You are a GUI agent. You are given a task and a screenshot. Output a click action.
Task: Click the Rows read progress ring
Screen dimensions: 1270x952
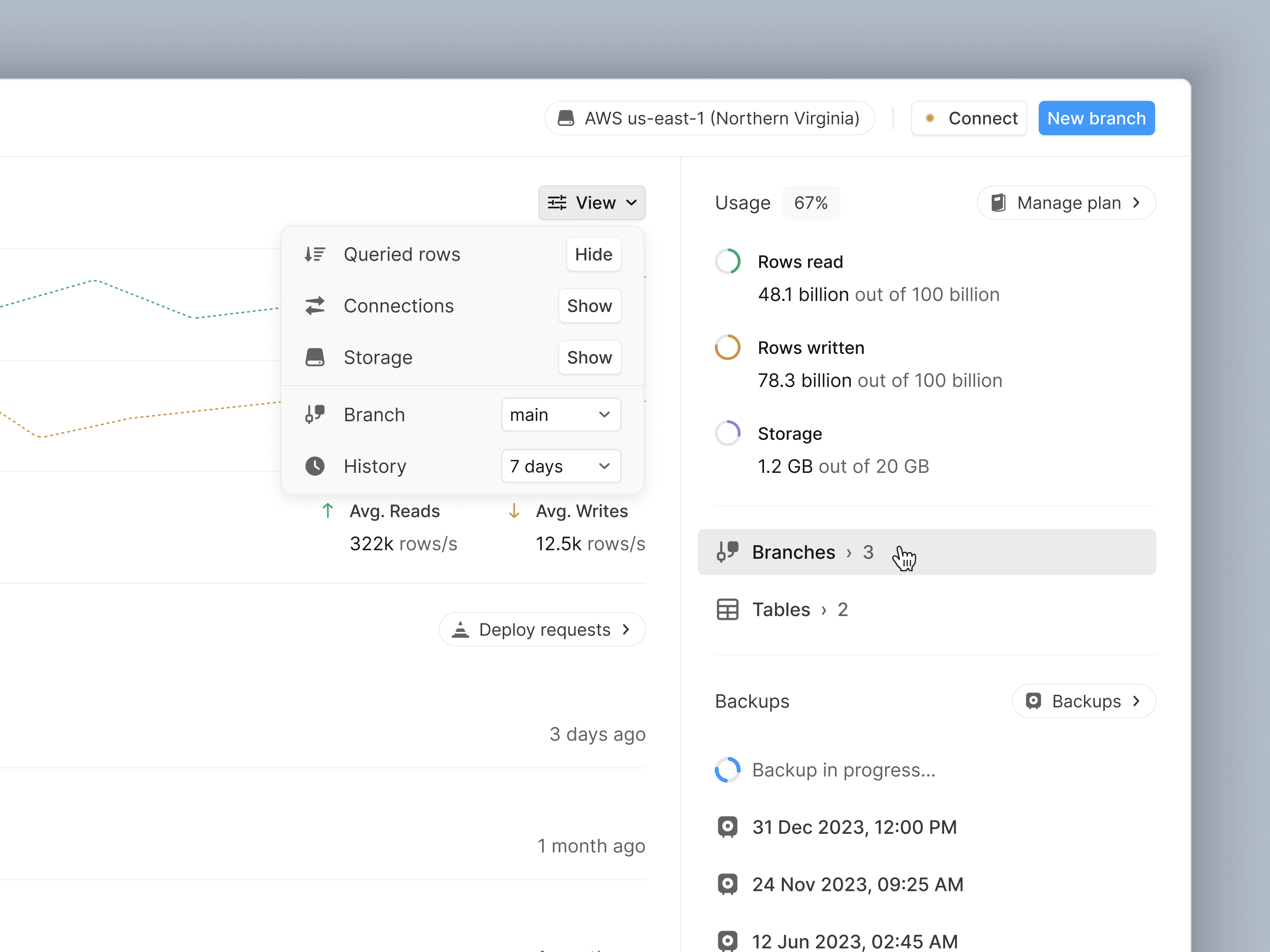click(x=727, y=262)
